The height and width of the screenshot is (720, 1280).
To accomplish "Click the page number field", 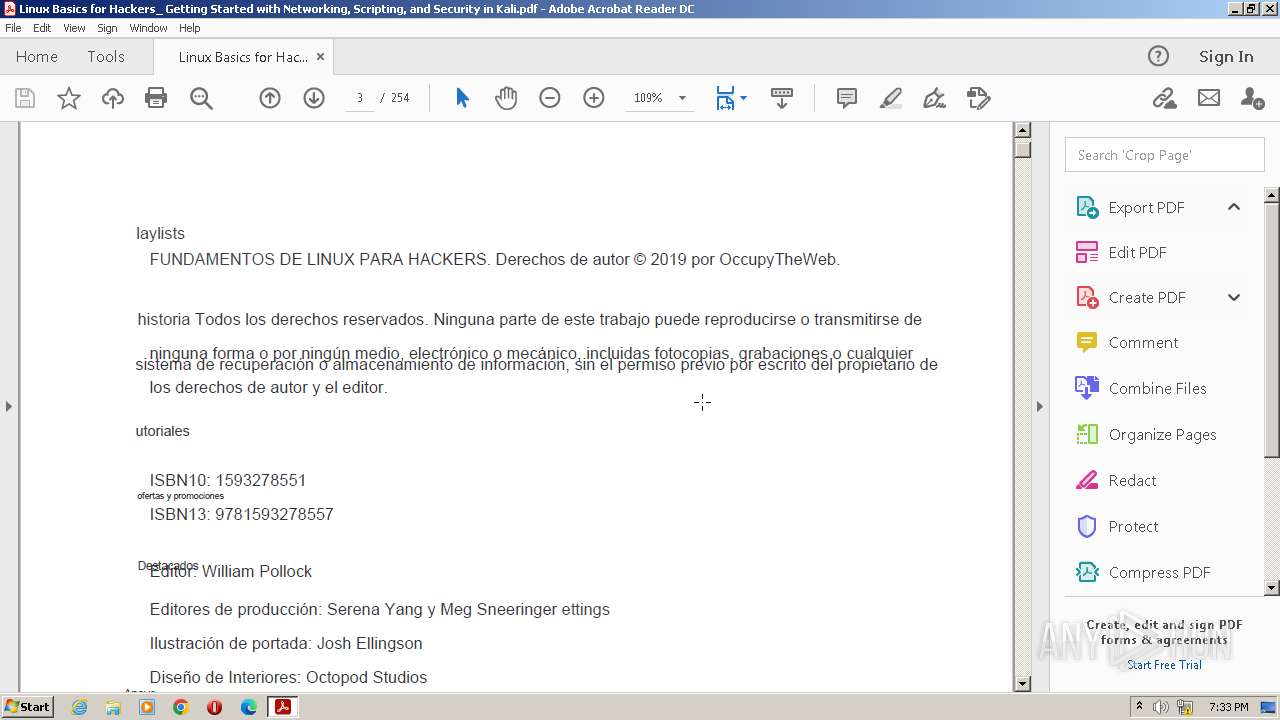I will 360,98.
